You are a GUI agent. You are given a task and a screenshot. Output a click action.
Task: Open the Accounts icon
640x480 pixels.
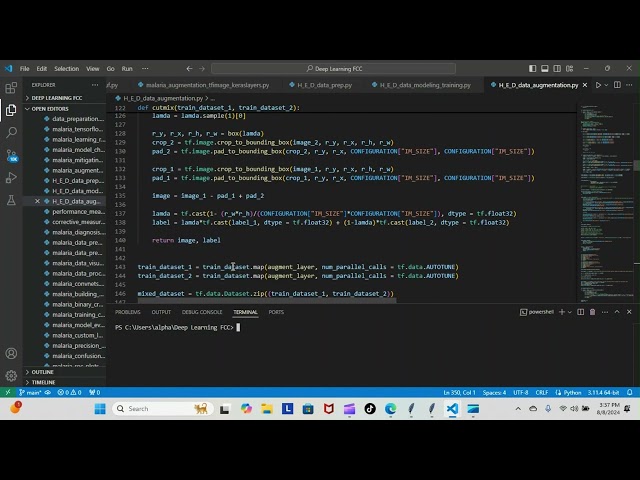[11, 353]
